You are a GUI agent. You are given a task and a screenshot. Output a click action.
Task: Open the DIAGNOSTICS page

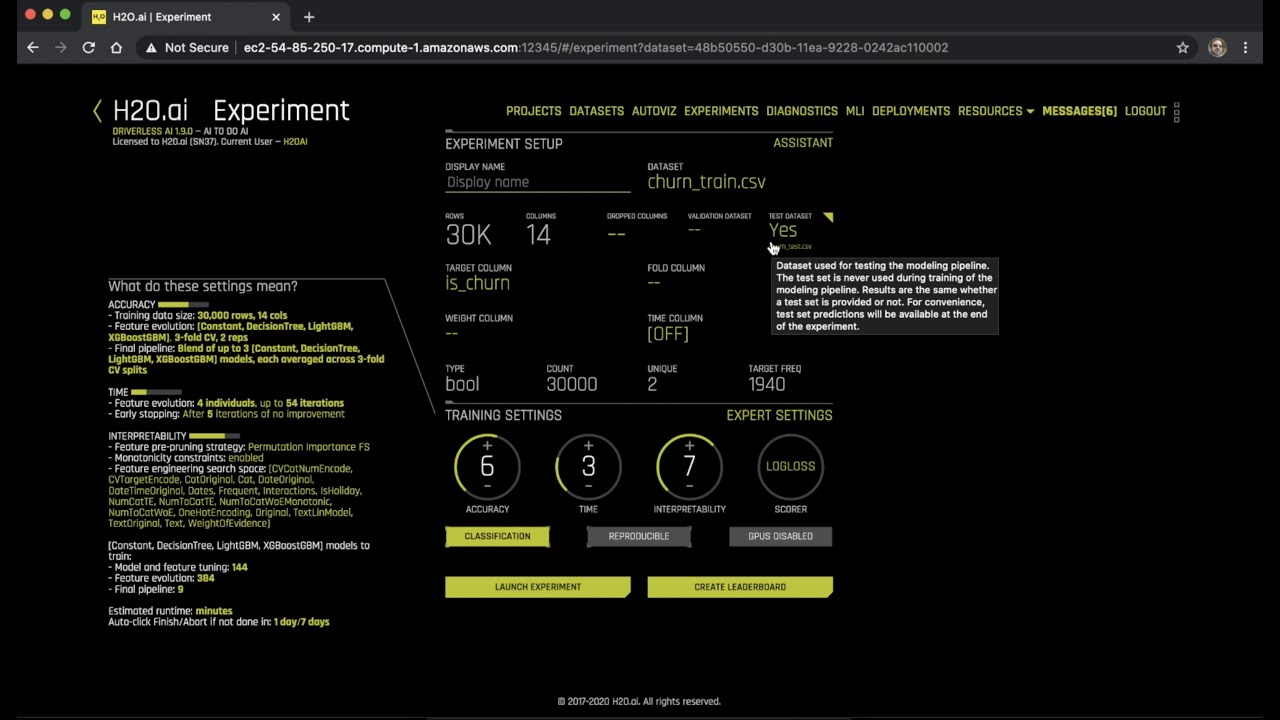(x=802, y=111)
